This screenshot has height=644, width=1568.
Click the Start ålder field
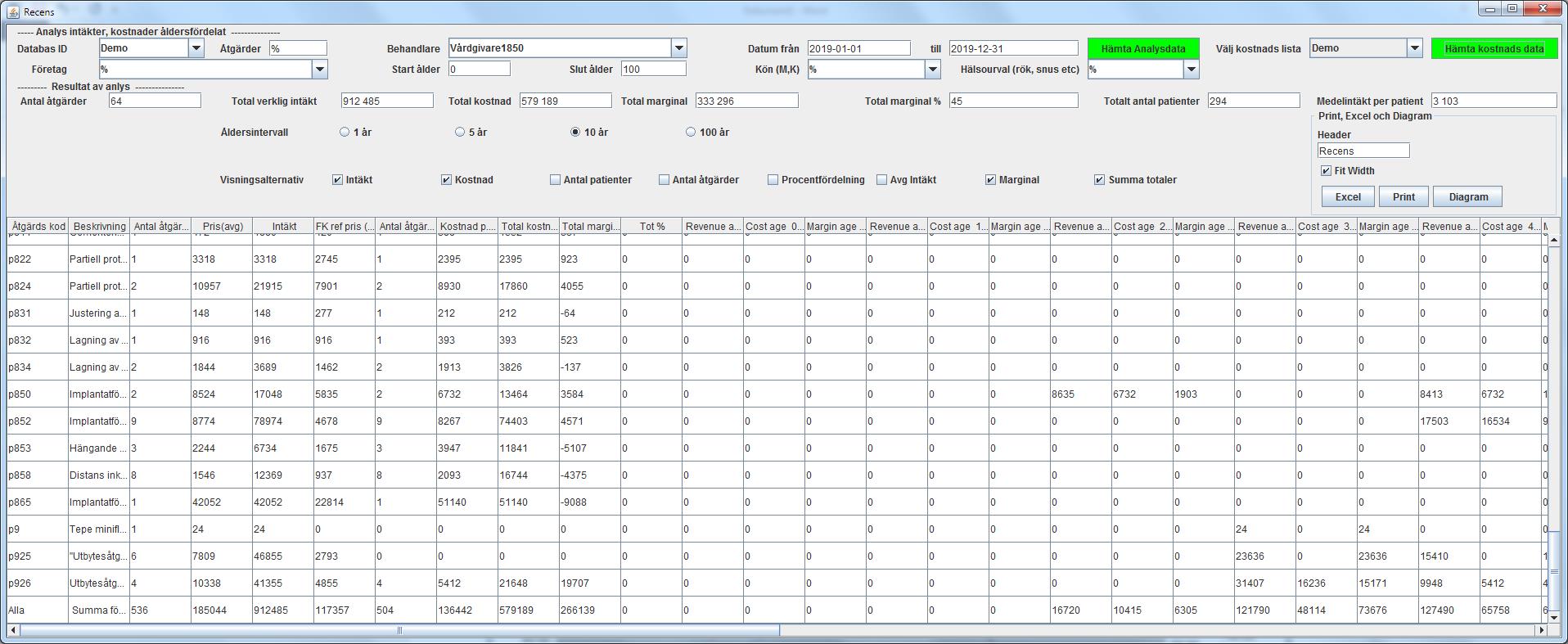click(479, 70)
